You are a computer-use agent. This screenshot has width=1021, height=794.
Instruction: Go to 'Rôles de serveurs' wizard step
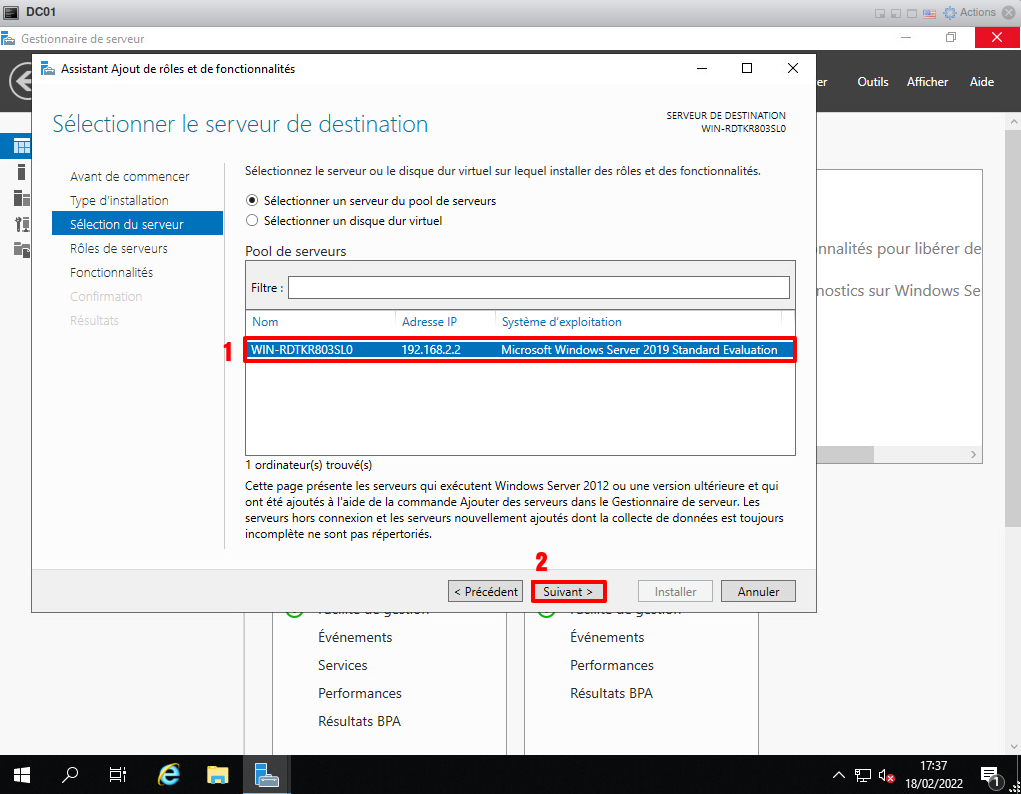[118, 248]
